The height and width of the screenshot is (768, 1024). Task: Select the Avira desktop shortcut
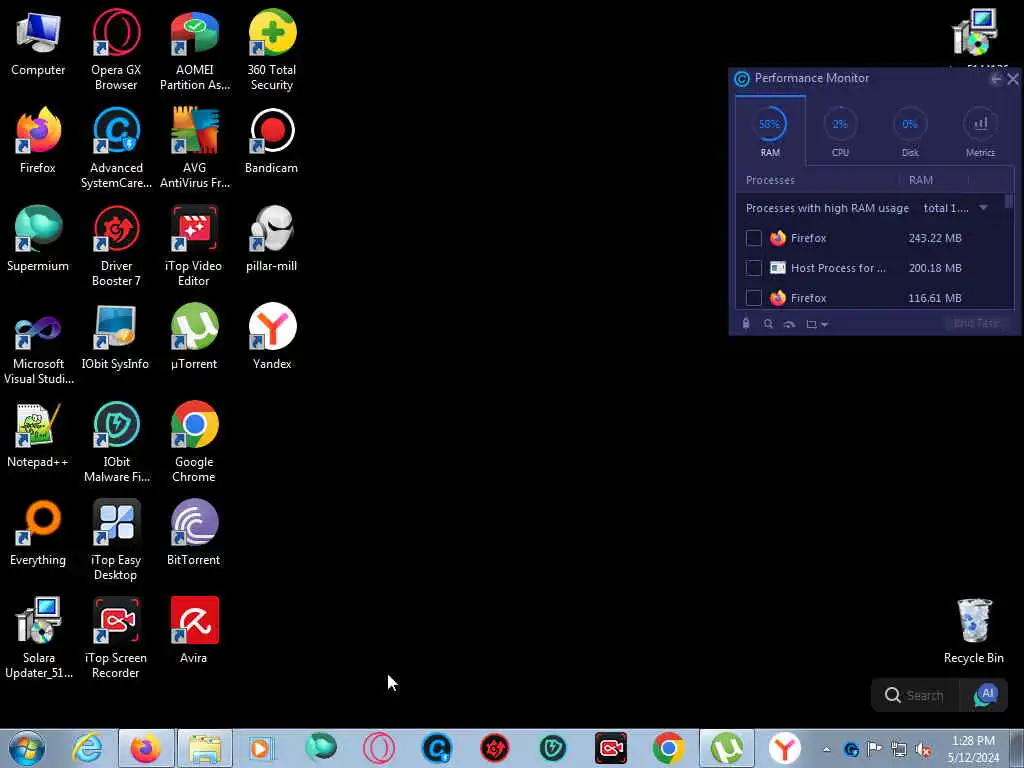194,630
